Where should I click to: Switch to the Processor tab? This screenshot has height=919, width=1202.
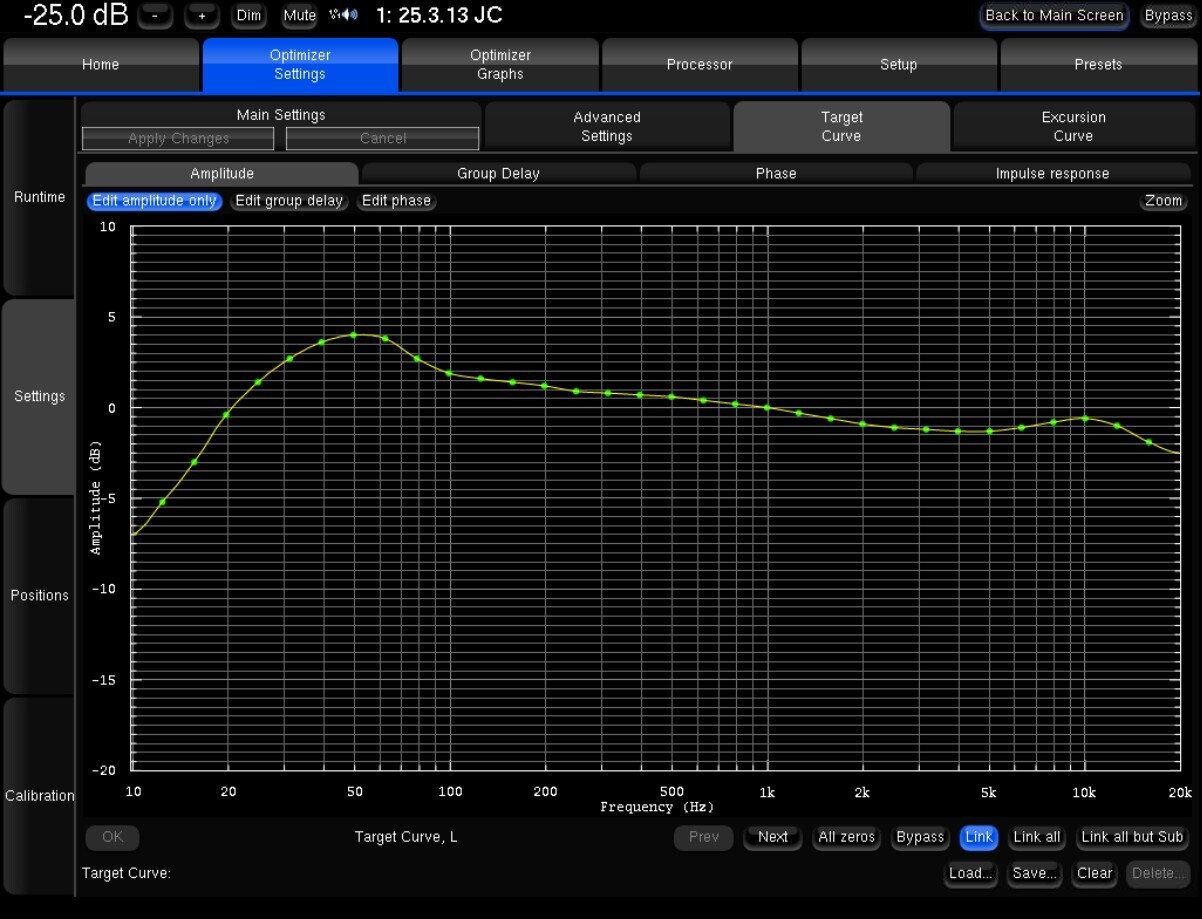699,65
